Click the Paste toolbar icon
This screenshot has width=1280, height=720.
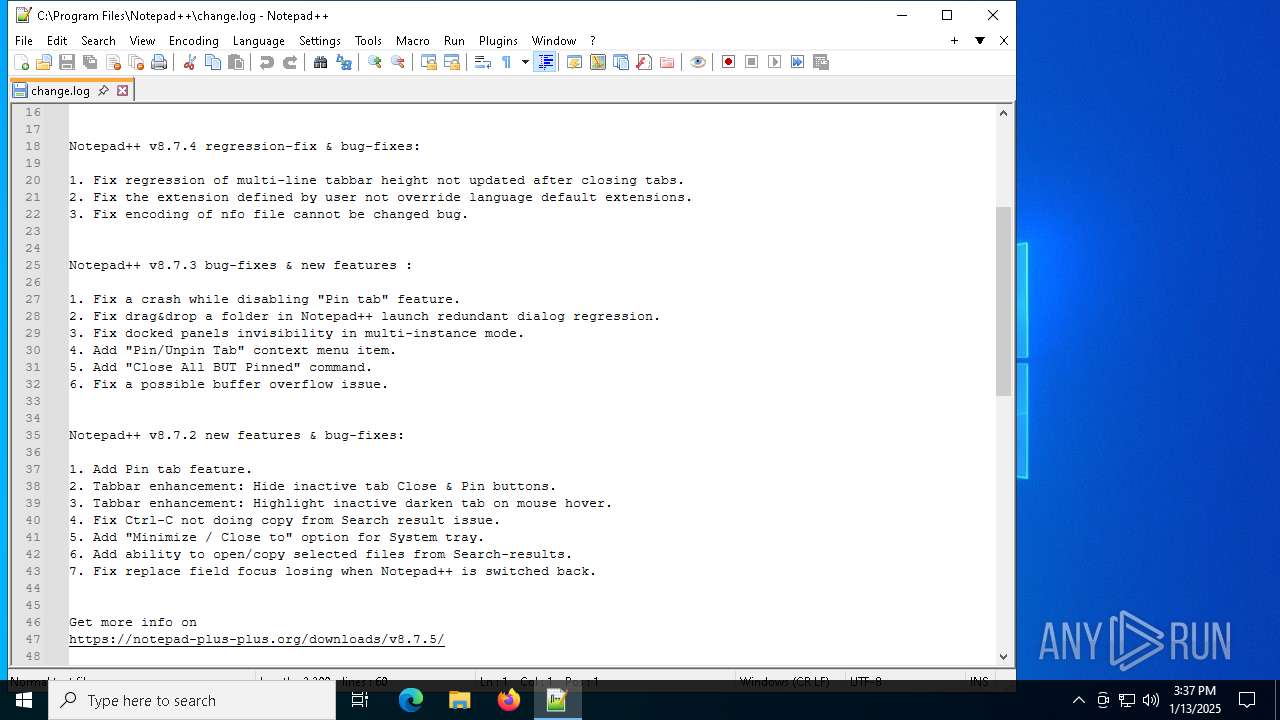[236, 62]
